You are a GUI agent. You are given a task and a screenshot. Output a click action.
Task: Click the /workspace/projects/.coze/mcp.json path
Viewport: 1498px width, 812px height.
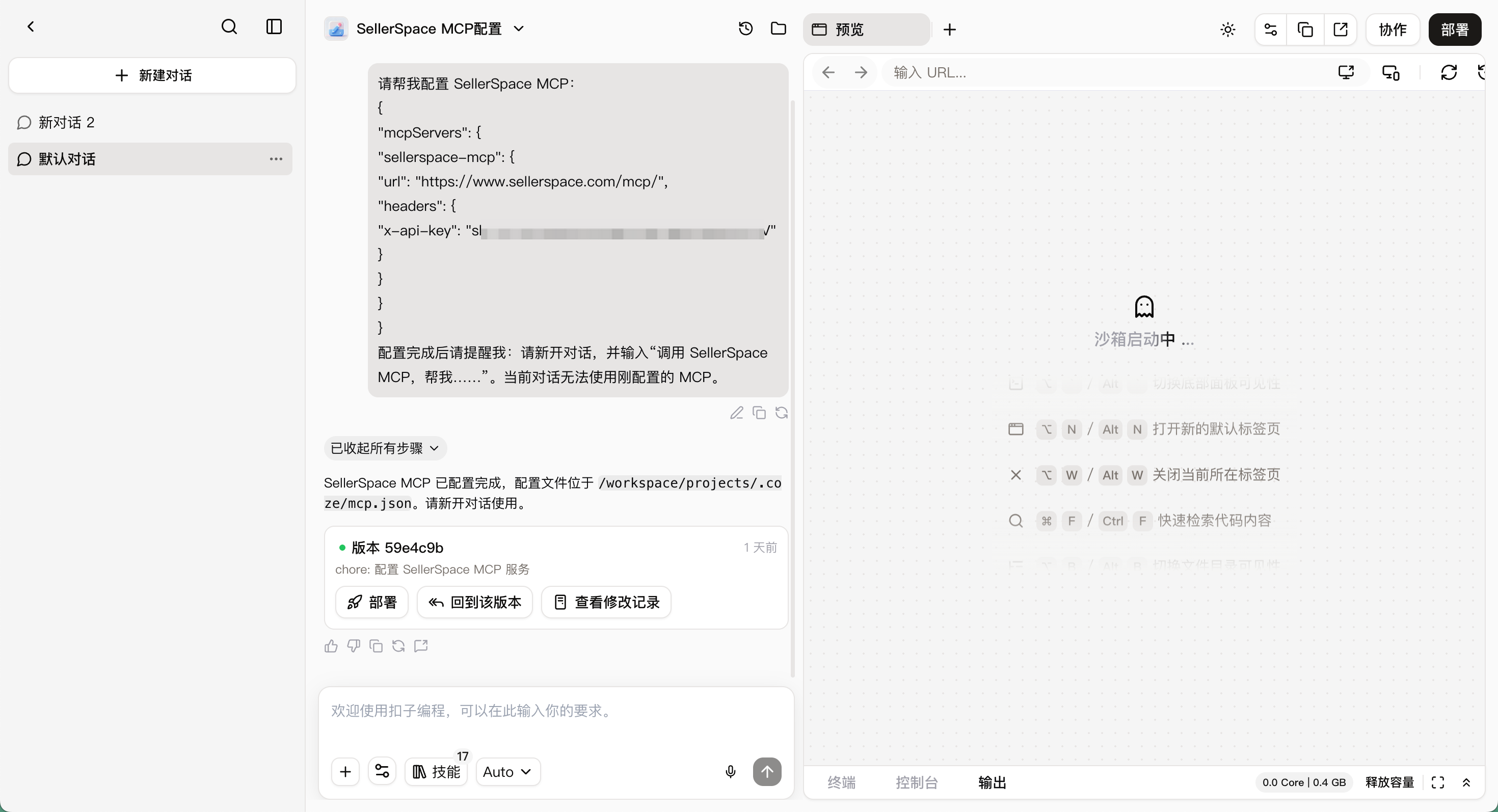552,493
